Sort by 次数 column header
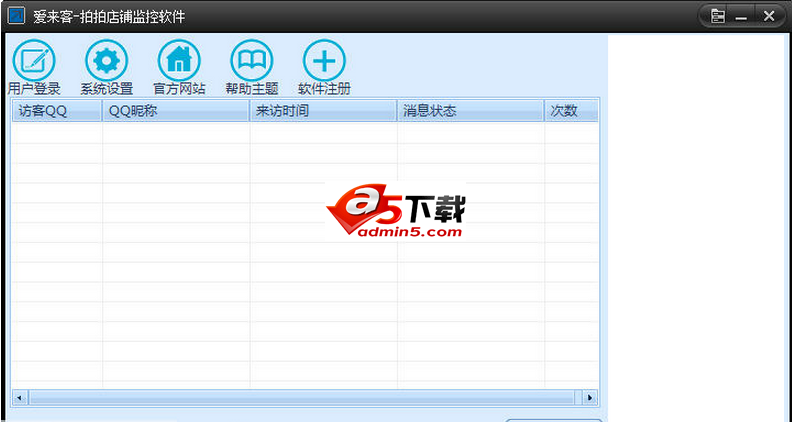Image resolution: width=792 pixels, height=422 pixels. point(571,111)
